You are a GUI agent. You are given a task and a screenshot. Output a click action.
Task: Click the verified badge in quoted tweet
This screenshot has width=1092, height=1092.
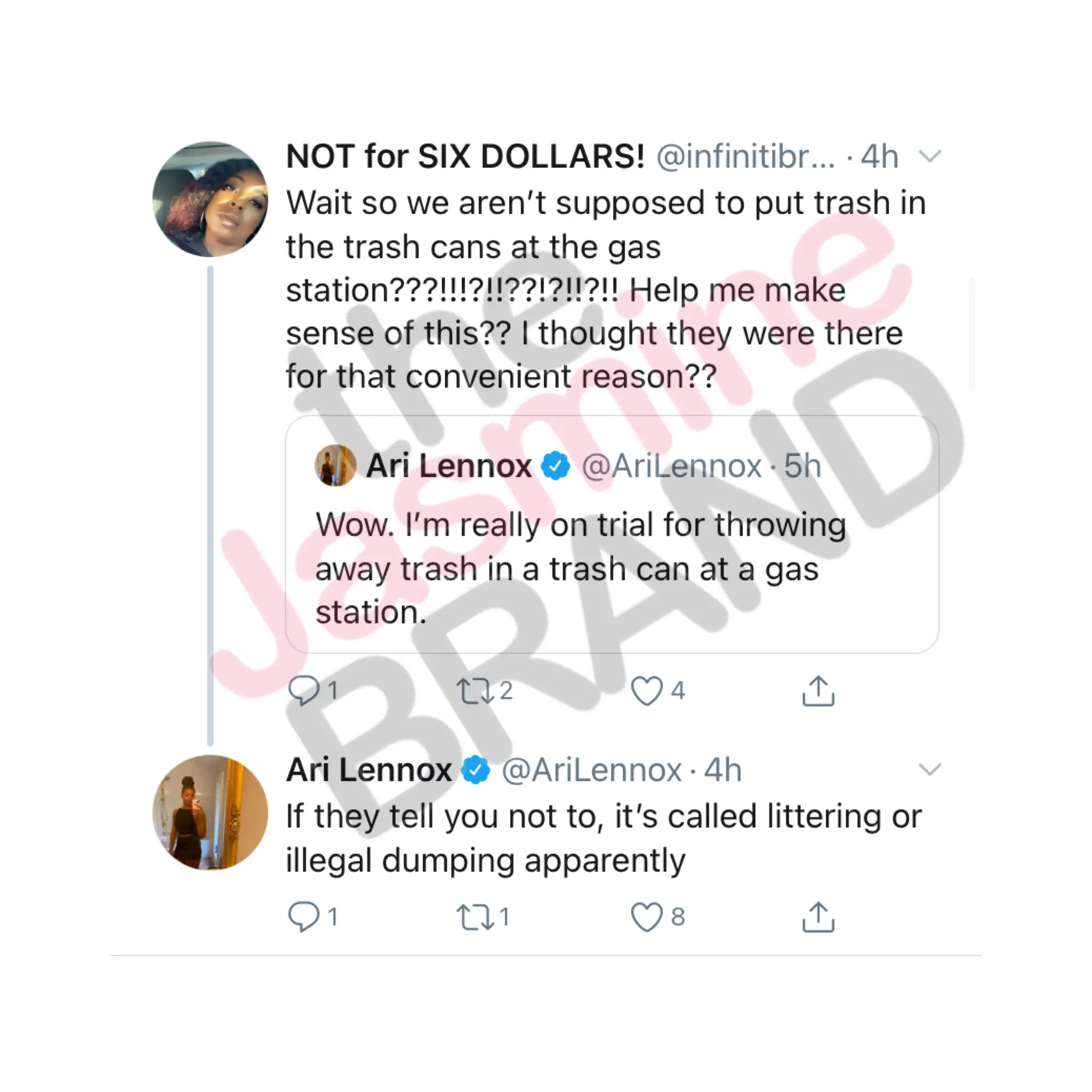click(x=556, y=465)
